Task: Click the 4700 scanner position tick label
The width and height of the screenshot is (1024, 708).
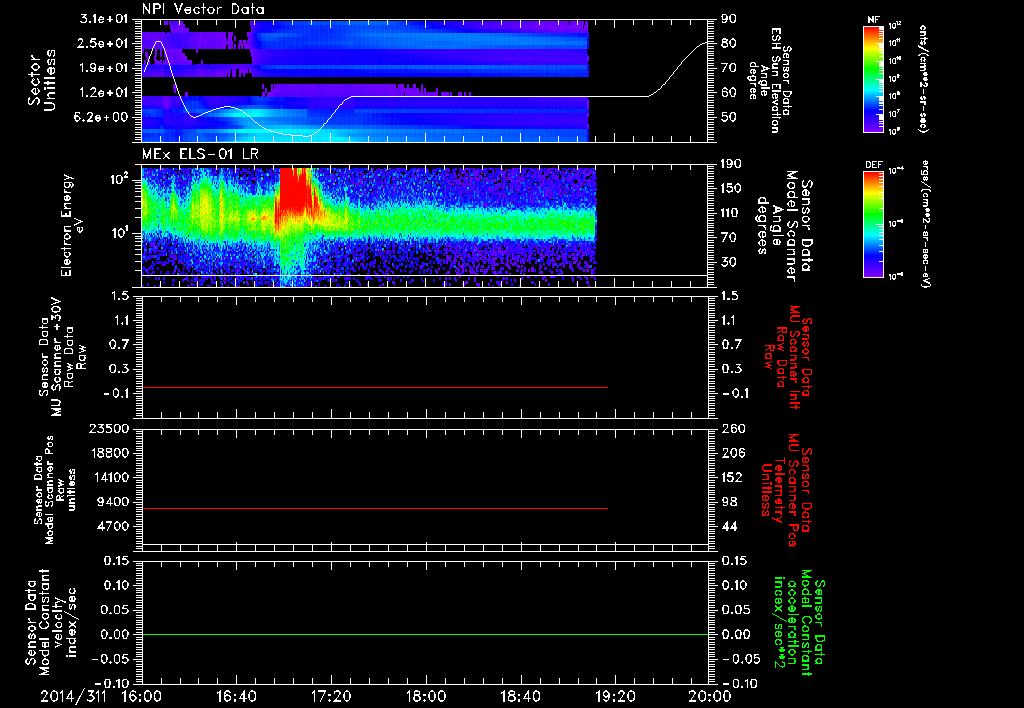Action: tap(114, 526)
